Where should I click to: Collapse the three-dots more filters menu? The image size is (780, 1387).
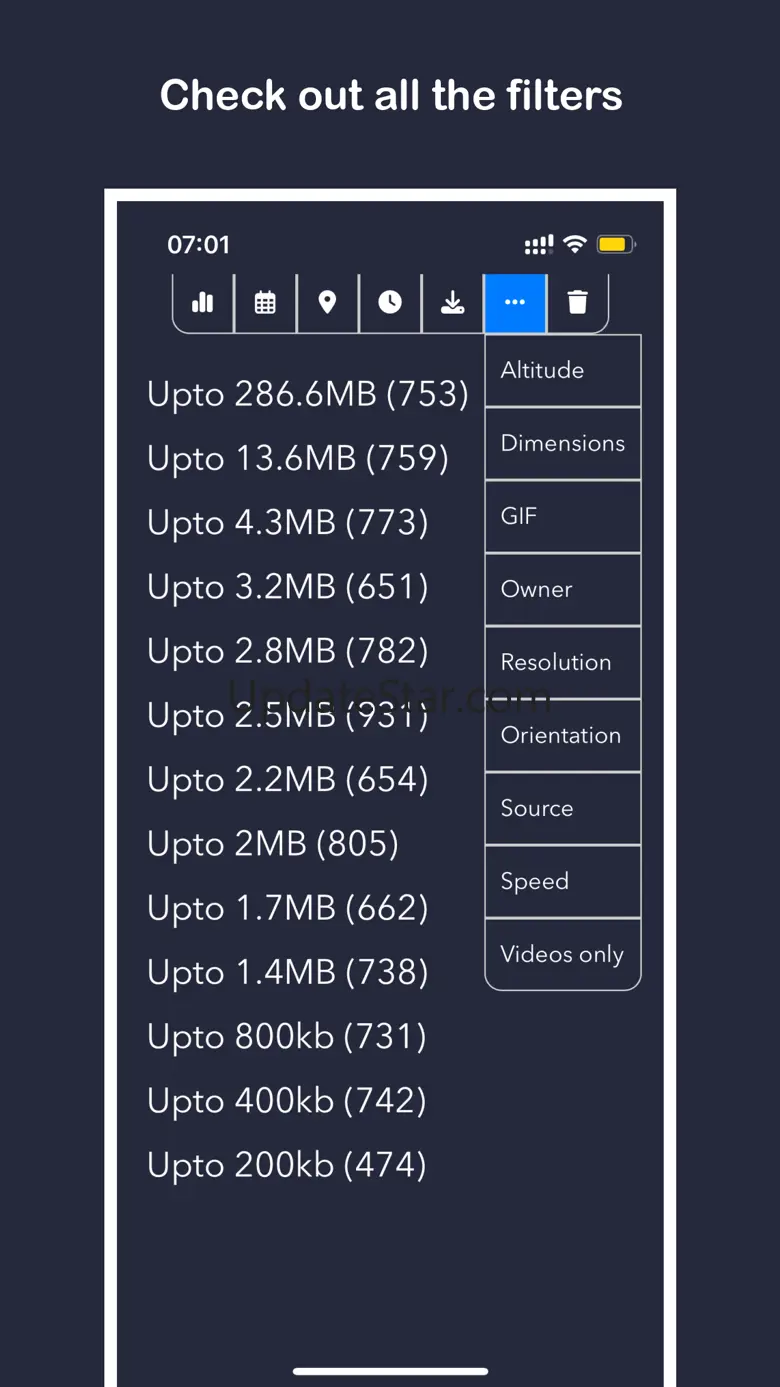[515, 303]
